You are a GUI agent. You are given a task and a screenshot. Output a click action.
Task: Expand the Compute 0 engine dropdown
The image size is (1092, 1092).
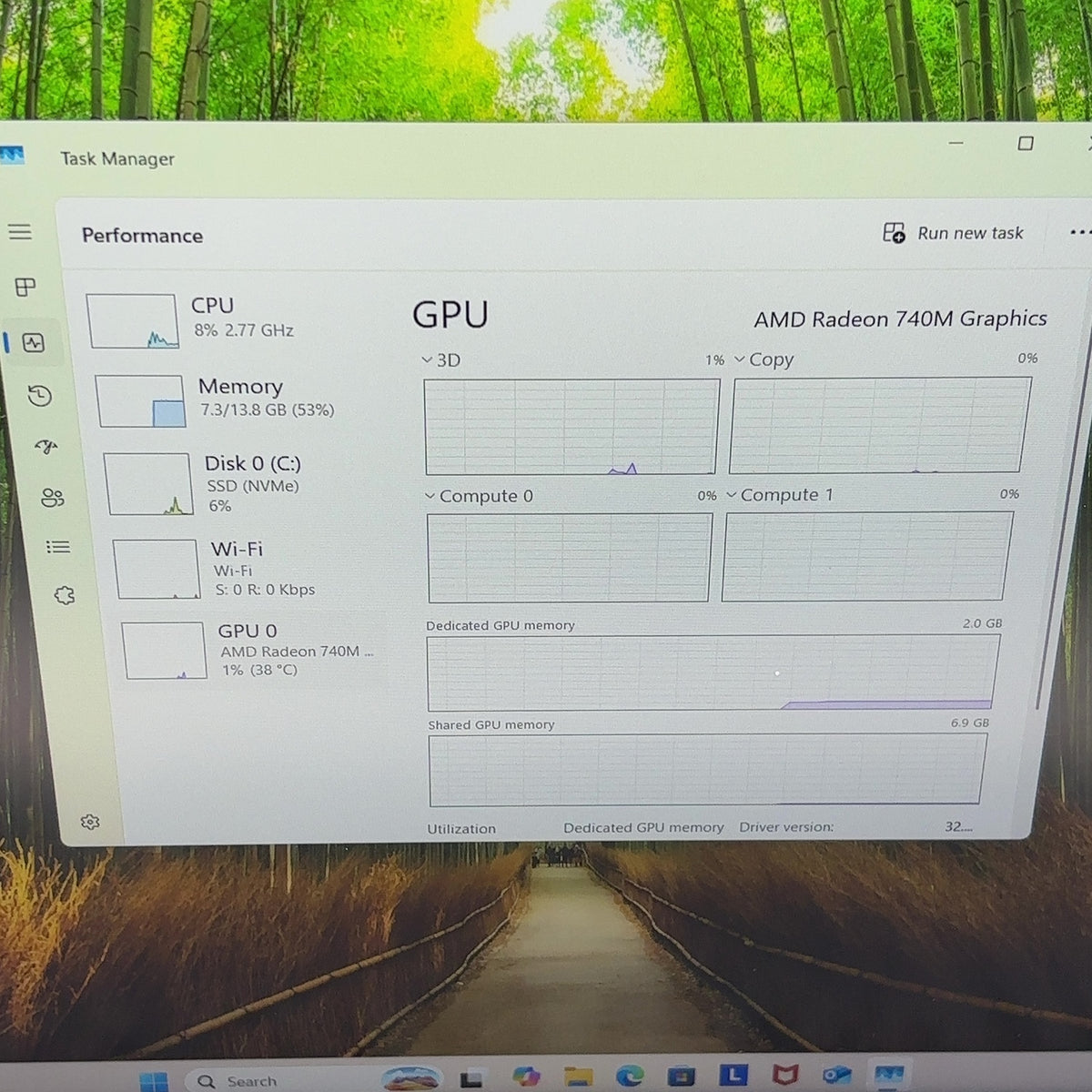479,496
